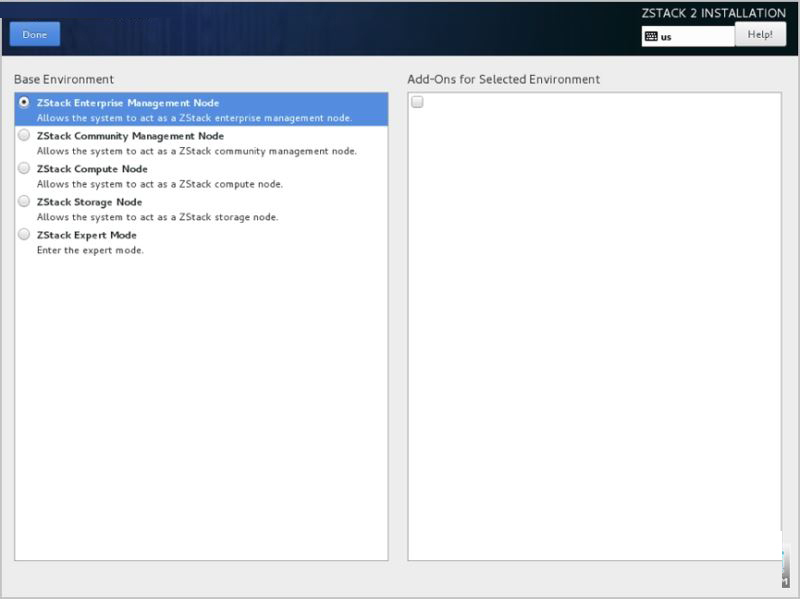
Task: Choose the ZStack Community Management Node radio button
Action: (x=23, y=135)
